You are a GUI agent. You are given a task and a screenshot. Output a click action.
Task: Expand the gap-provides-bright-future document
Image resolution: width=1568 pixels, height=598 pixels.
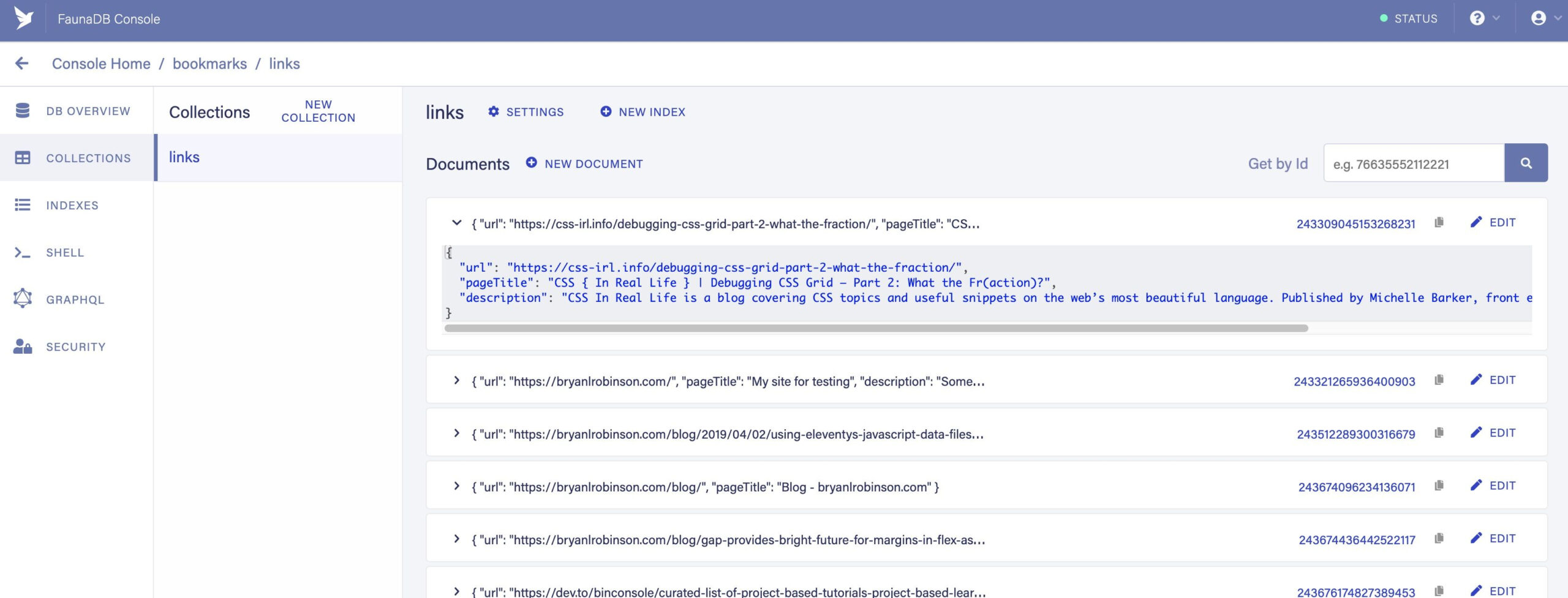point(456,539)
